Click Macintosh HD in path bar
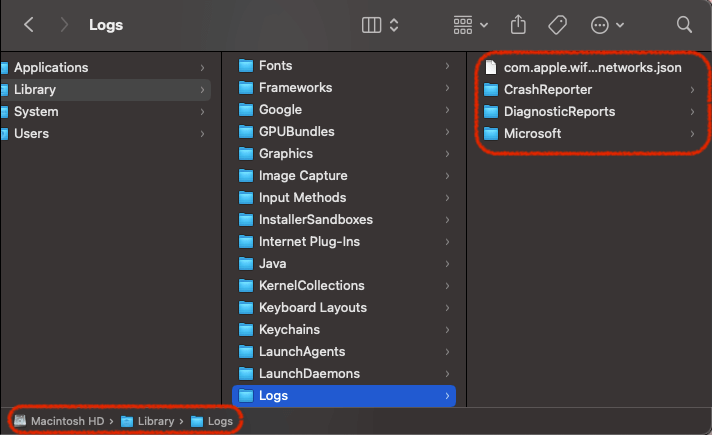This screenshot has height=435, width=712. point(66,421)
